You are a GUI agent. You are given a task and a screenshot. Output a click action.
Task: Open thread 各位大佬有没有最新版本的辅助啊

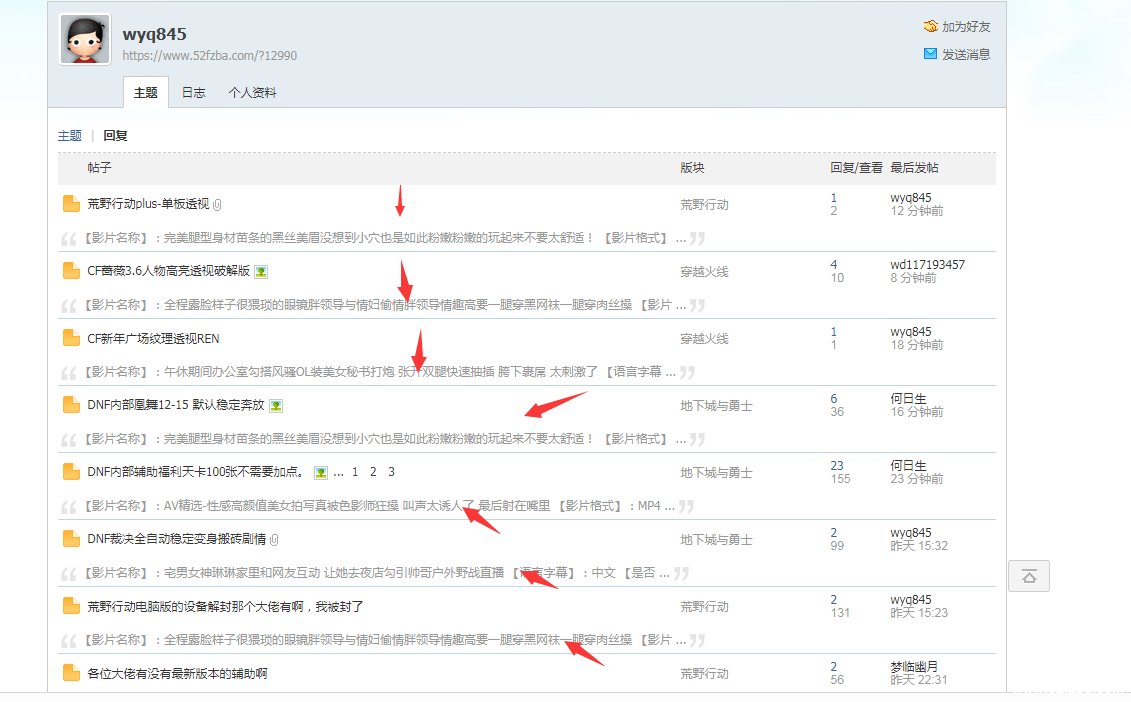pos(177,673)
